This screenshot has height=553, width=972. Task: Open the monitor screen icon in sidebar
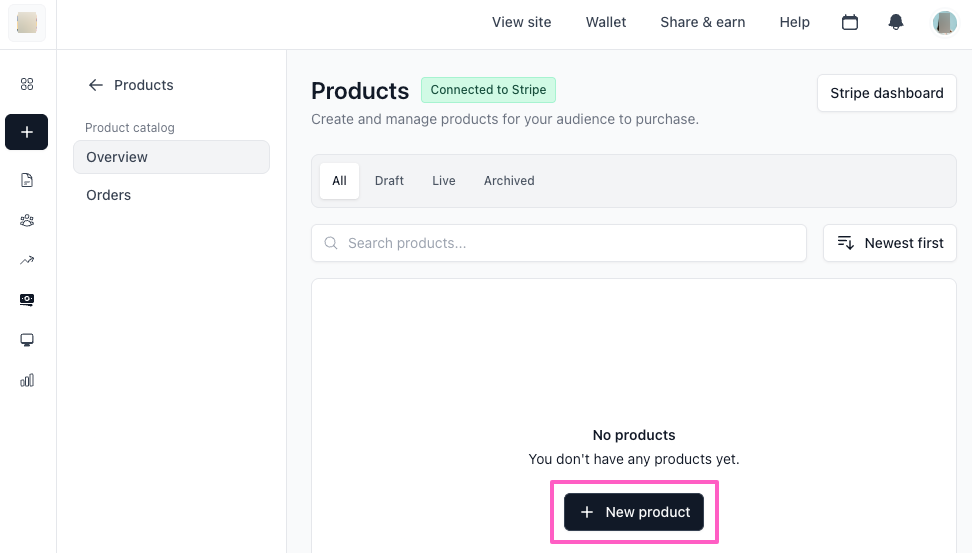click(27, 340)
